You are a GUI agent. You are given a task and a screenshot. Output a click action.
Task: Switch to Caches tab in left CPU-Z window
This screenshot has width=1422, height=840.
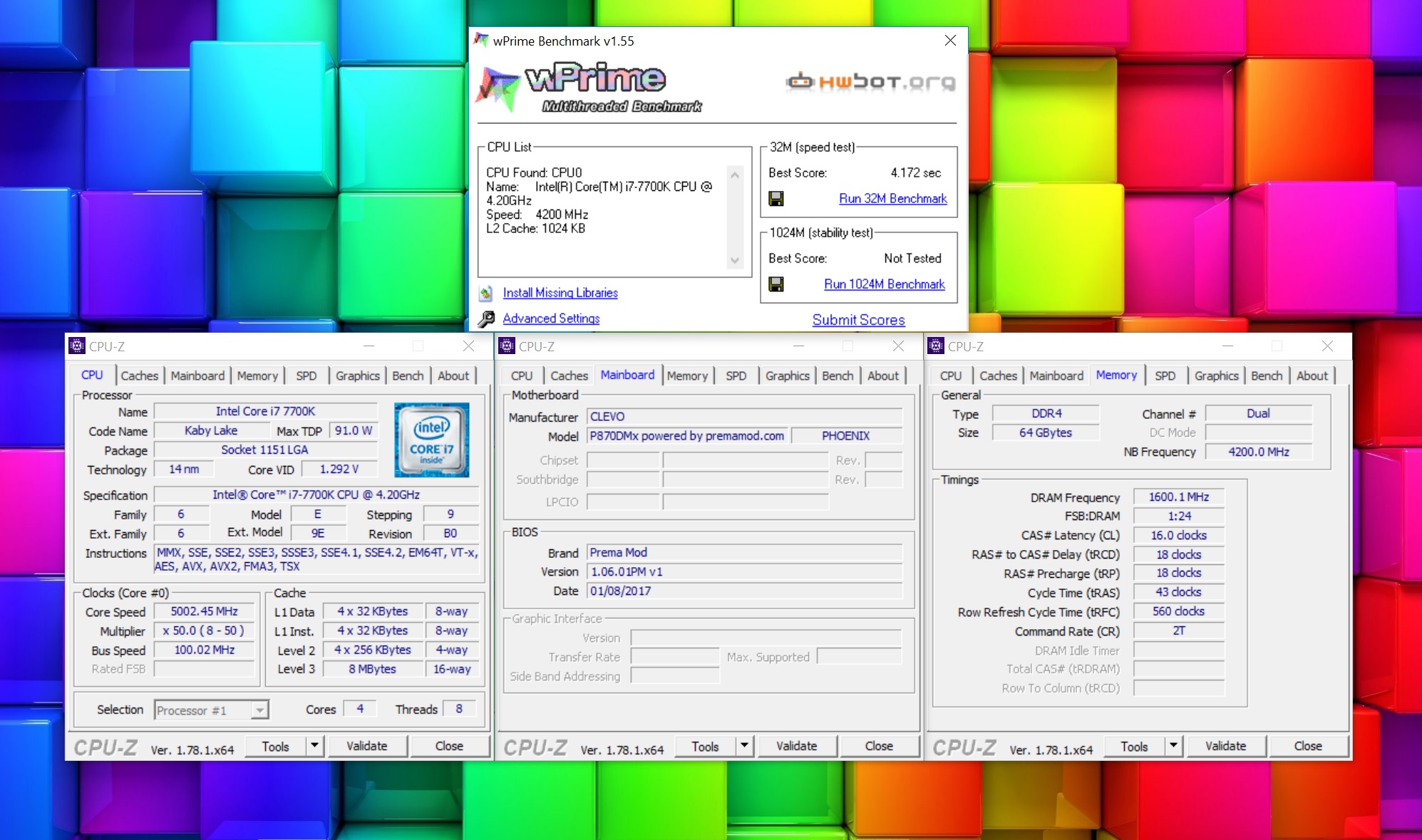[140, 375]
